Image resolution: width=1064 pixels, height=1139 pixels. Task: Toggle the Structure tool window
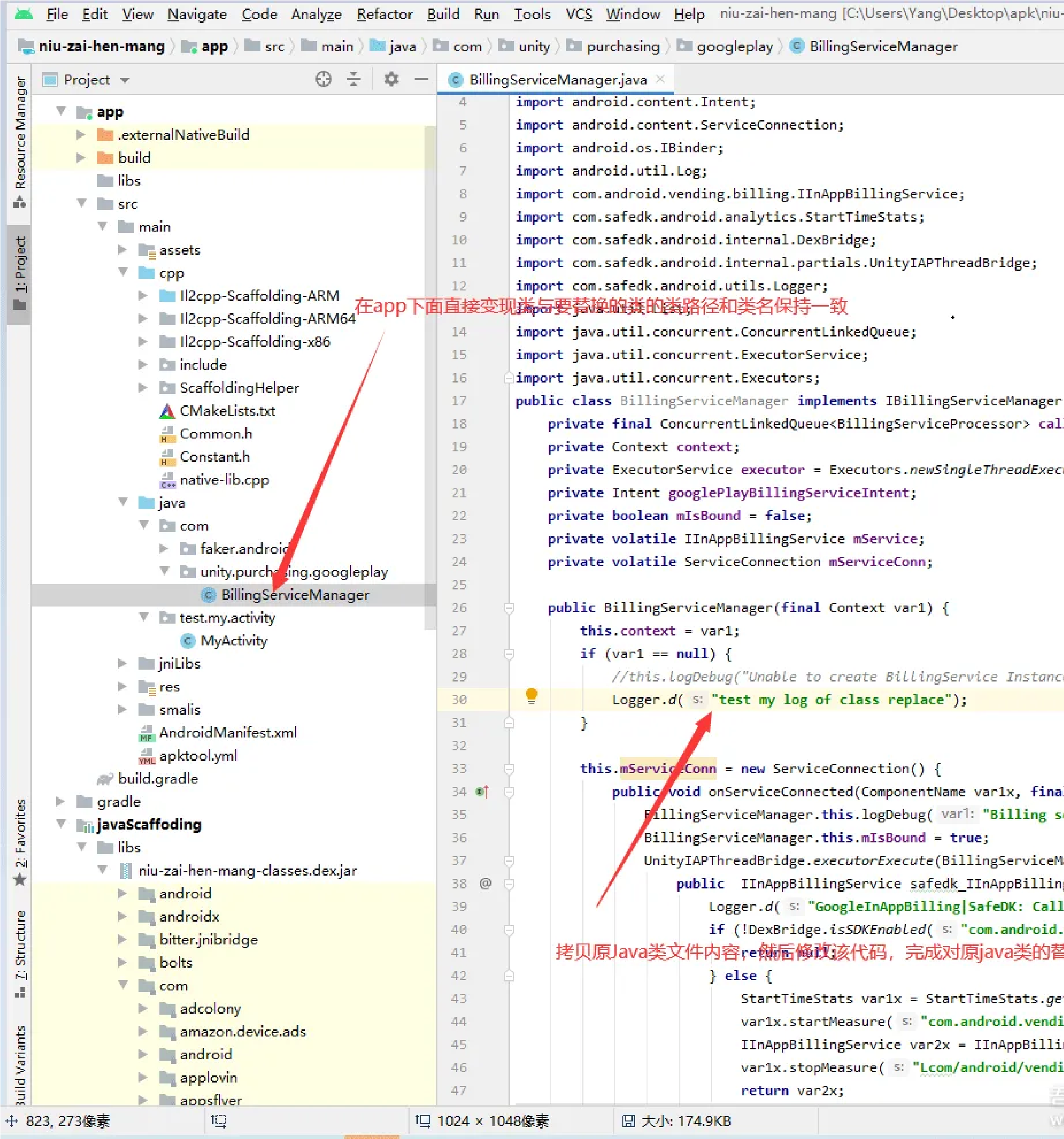20,948
